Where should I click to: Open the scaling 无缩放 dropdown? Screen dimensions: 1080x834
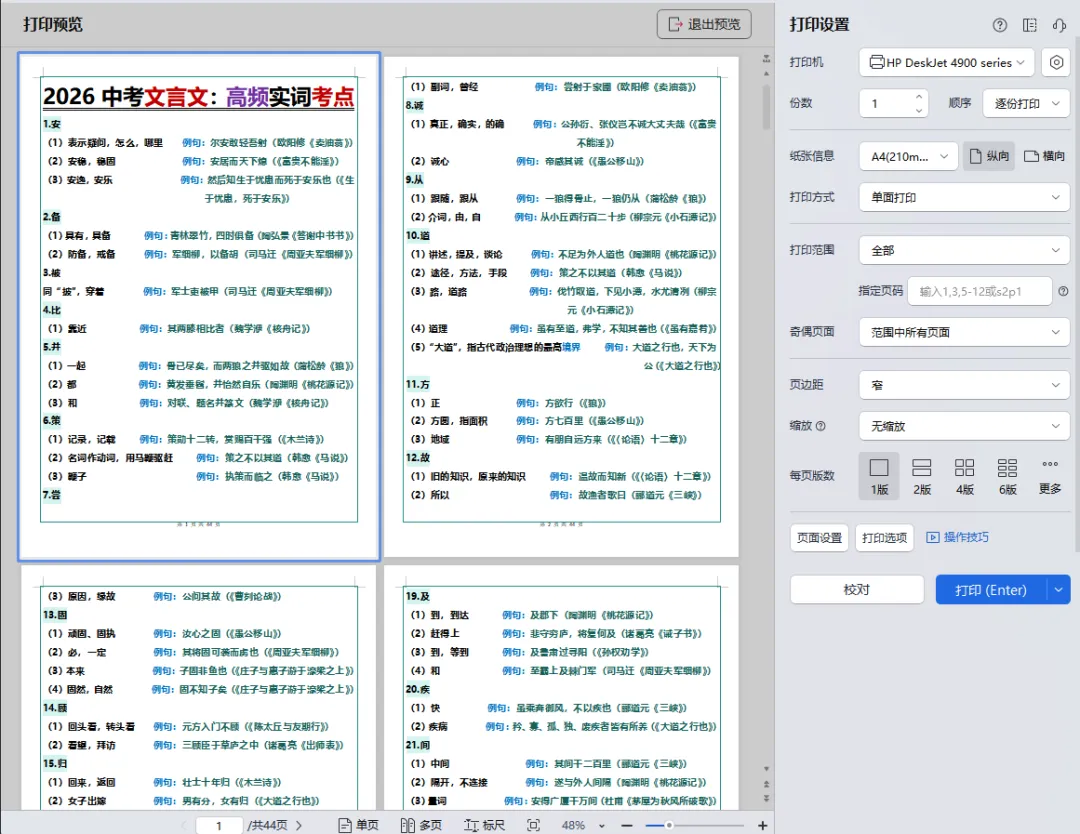(x=964, y=426)
